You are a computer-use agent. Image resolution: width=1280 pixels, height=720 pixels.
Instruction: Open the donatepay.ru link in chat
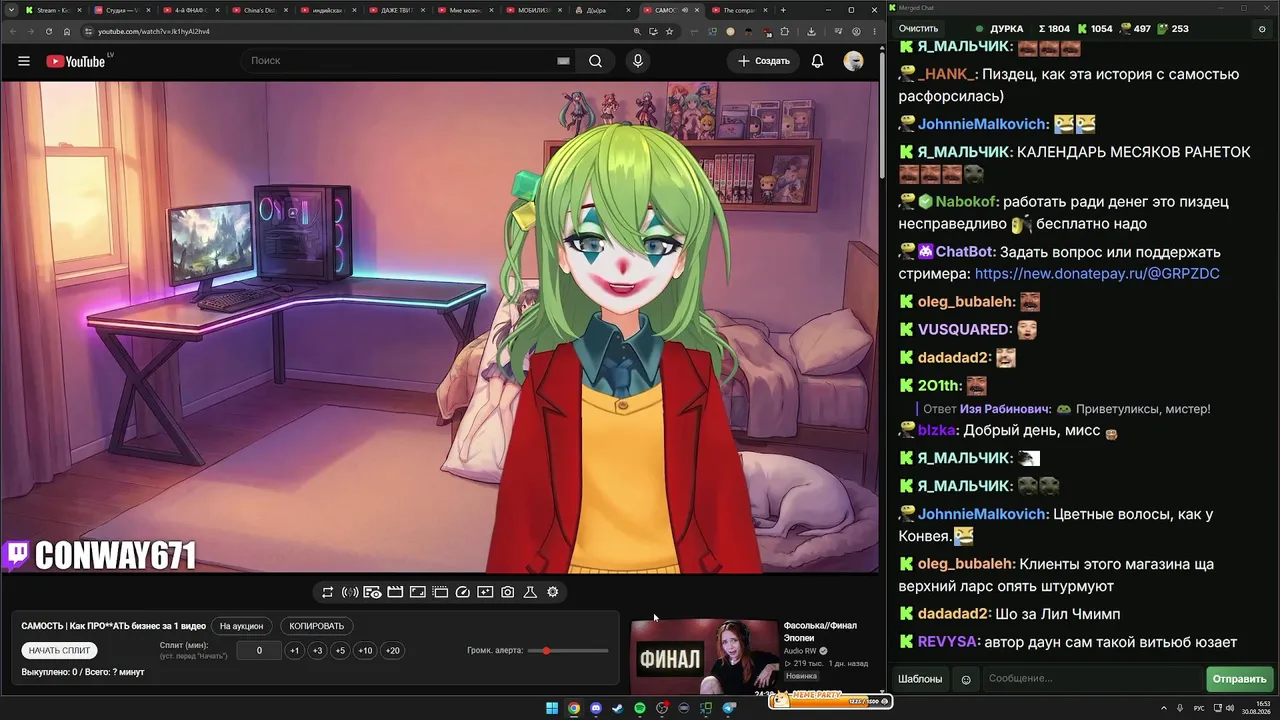1097,273
